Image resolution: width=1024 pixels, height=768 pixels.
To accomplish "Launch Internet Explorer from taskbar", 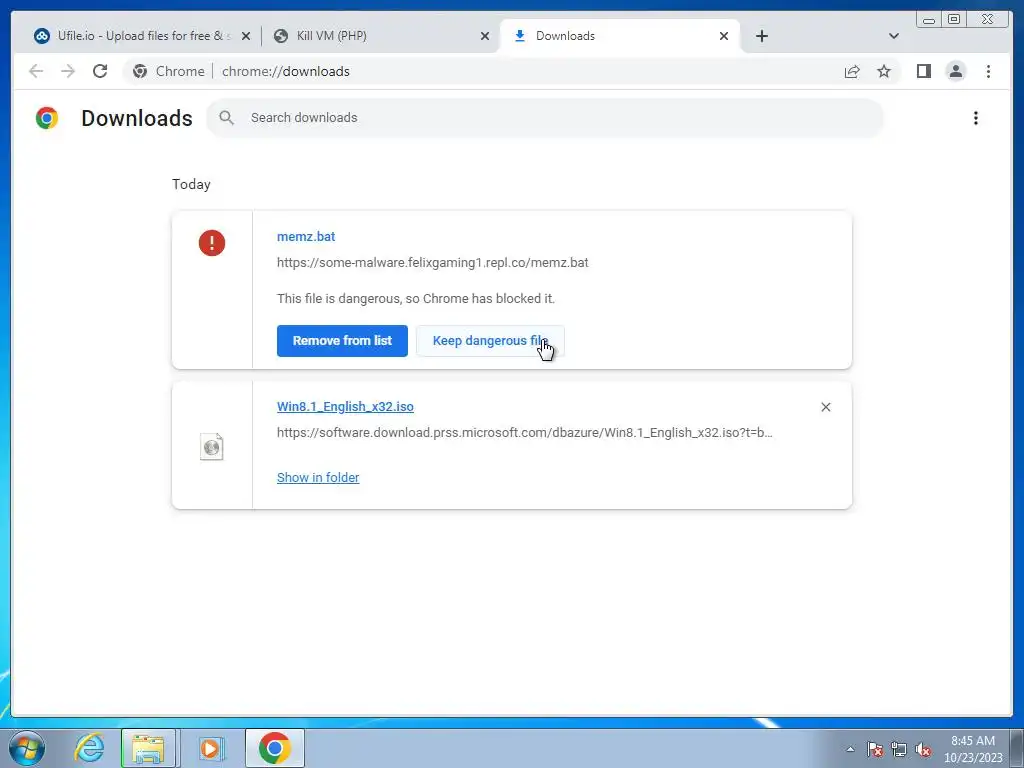I will point(89,748).
